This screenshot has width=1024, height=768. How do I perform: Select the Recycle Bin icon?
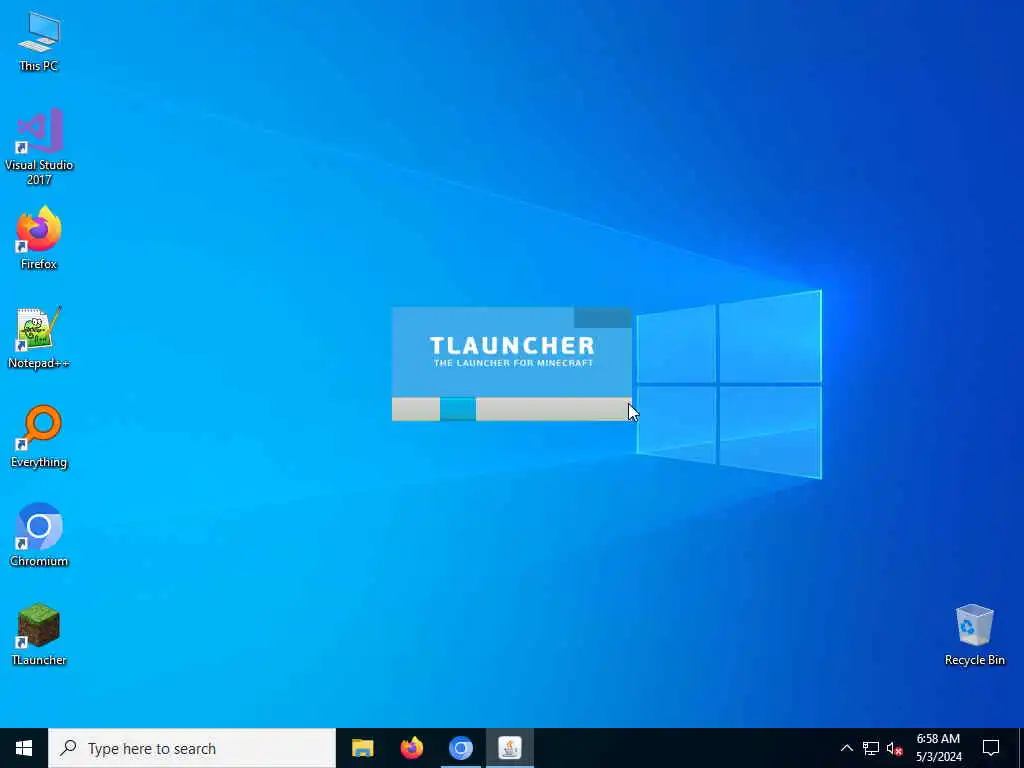974,635
